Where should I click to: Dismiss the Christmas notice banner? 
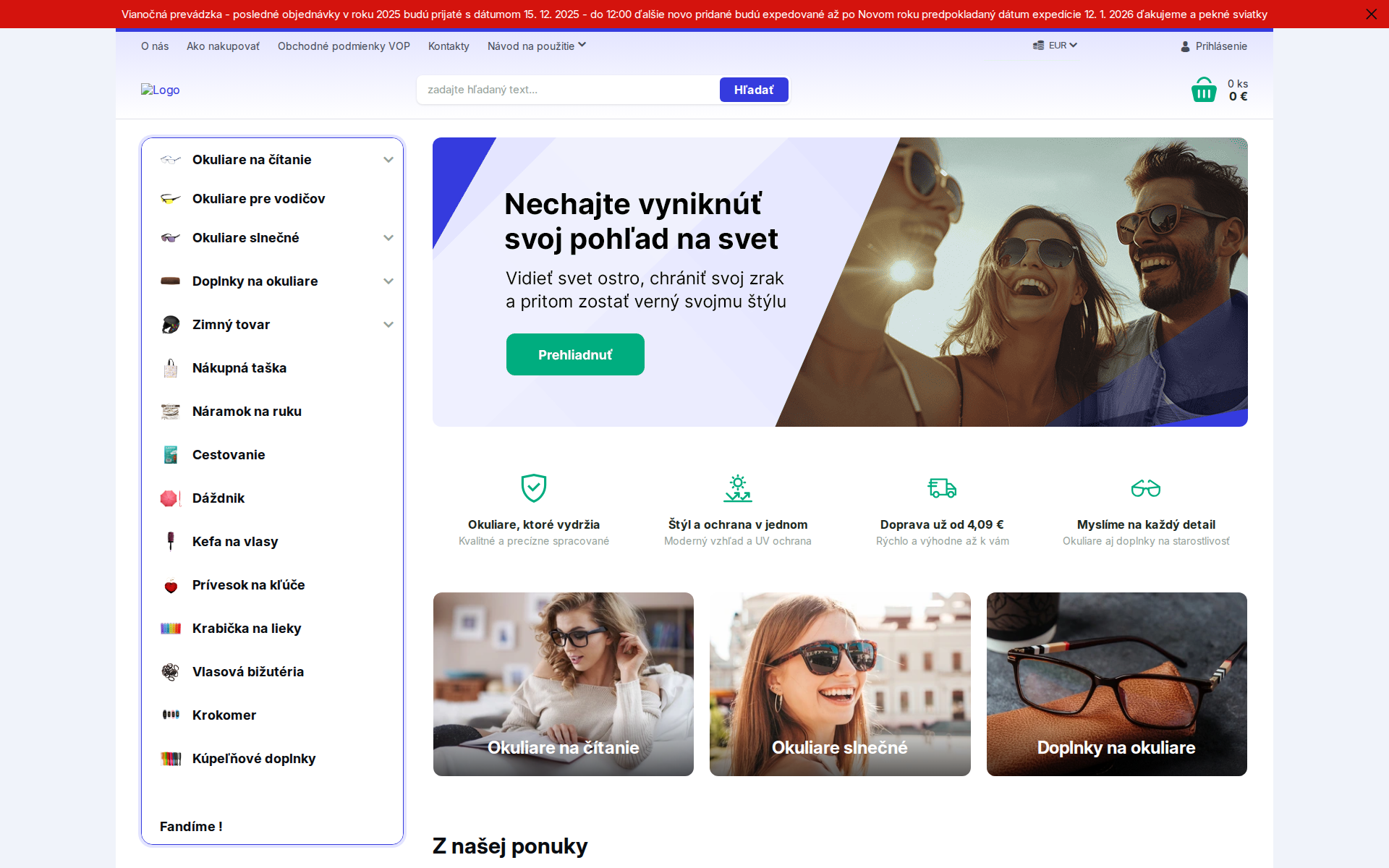(1371, 14)
